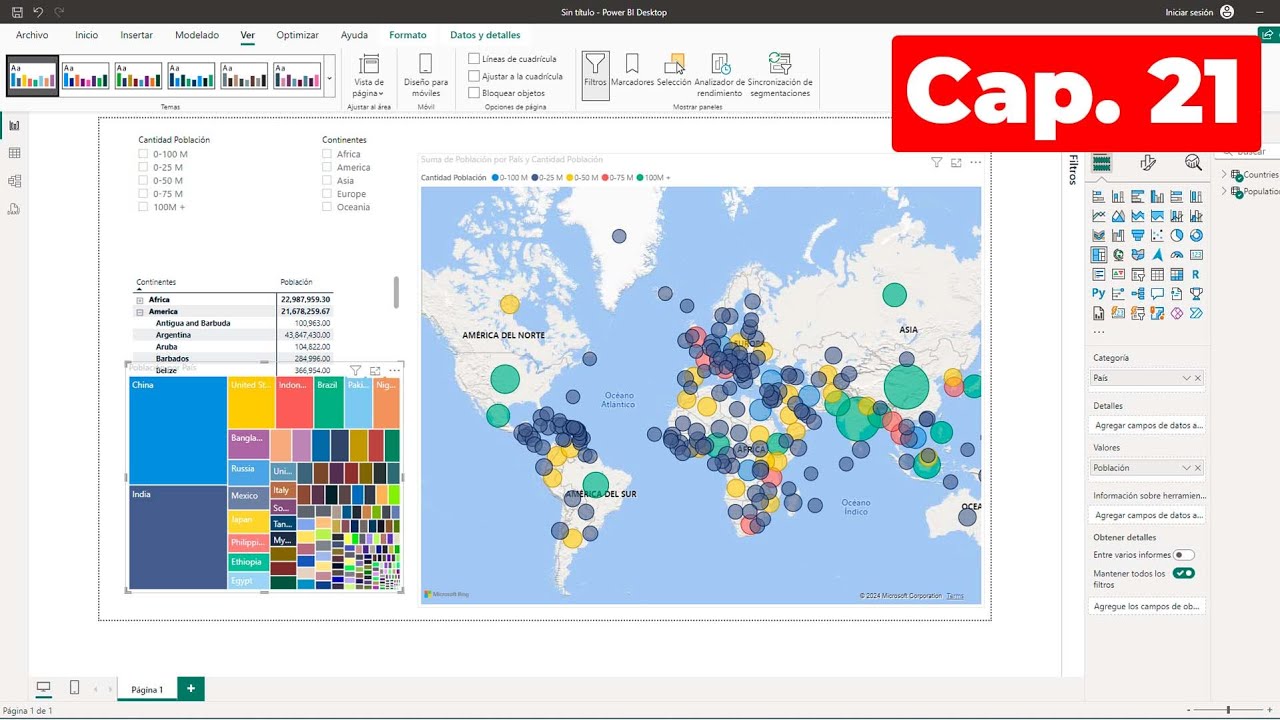Open the País field chevron menu
The image size is (1280, 720).
(1187, 378)
